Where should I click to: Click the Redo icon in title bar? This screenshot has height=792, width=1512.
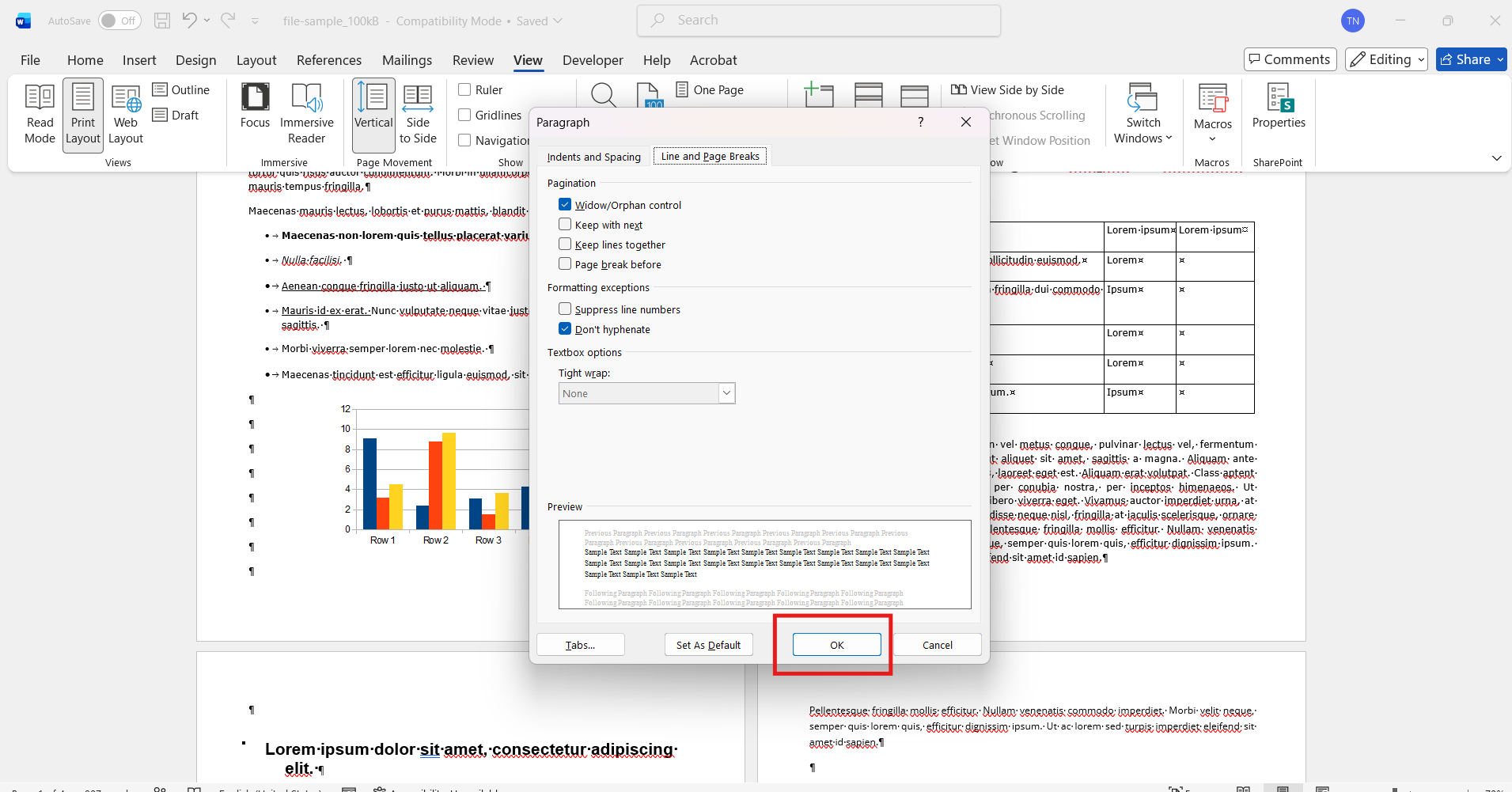[228, 21]
